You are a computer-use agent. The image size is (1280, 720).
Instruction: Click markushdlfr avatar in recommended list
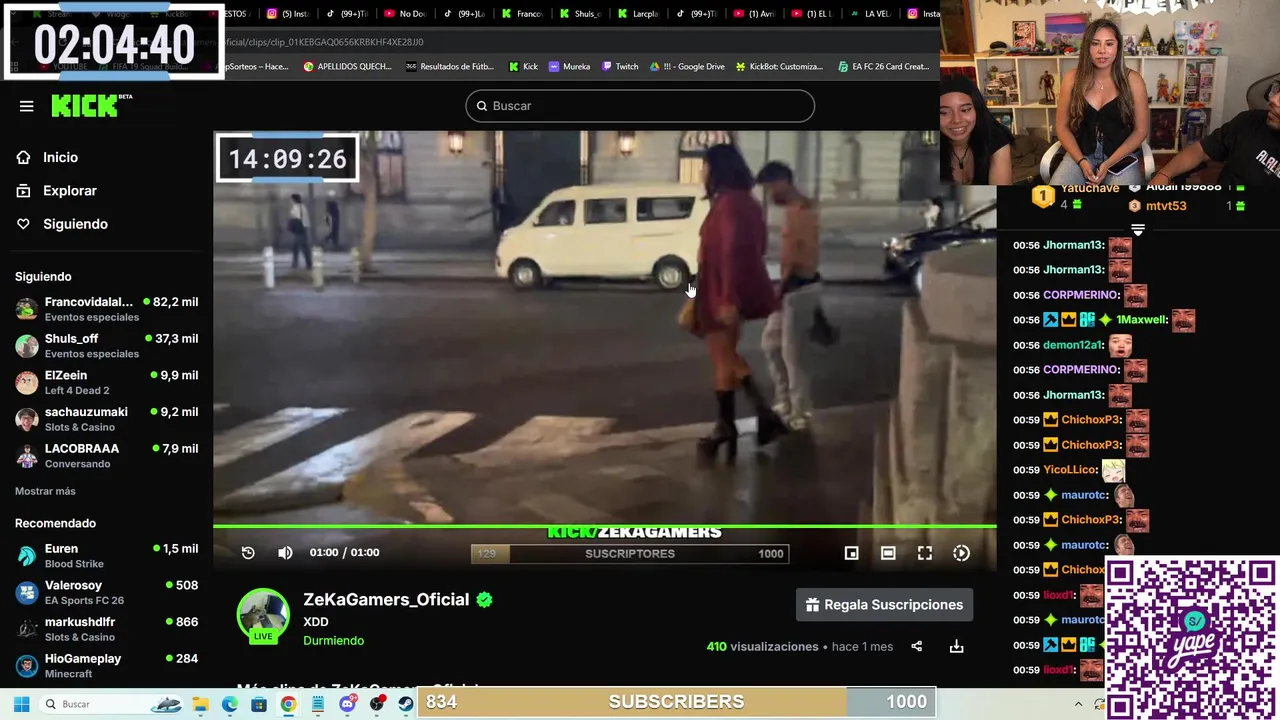tap(27, 629)
